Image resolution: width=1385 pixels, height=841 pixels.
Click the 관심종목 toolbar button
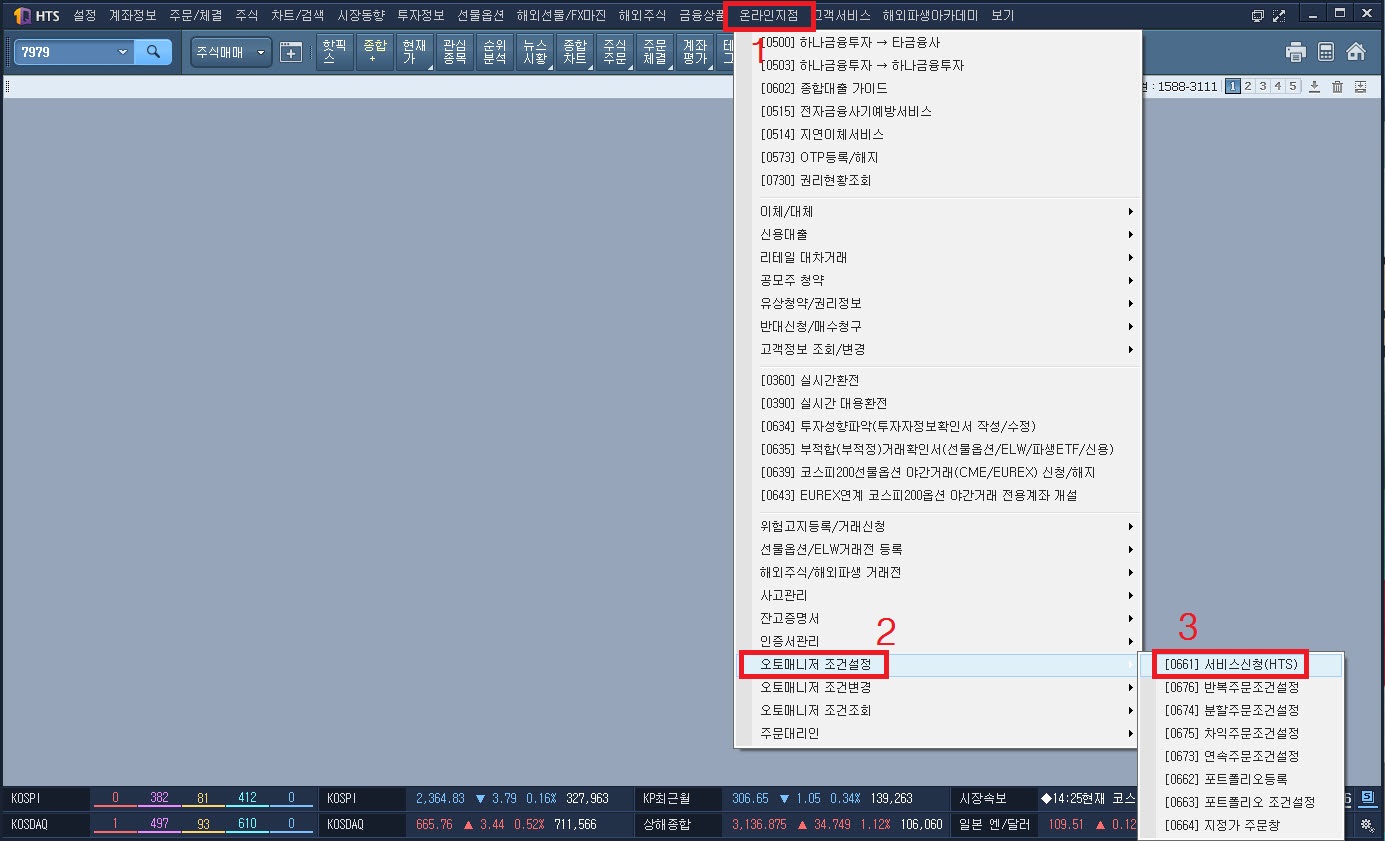click(x=454, y=52)
